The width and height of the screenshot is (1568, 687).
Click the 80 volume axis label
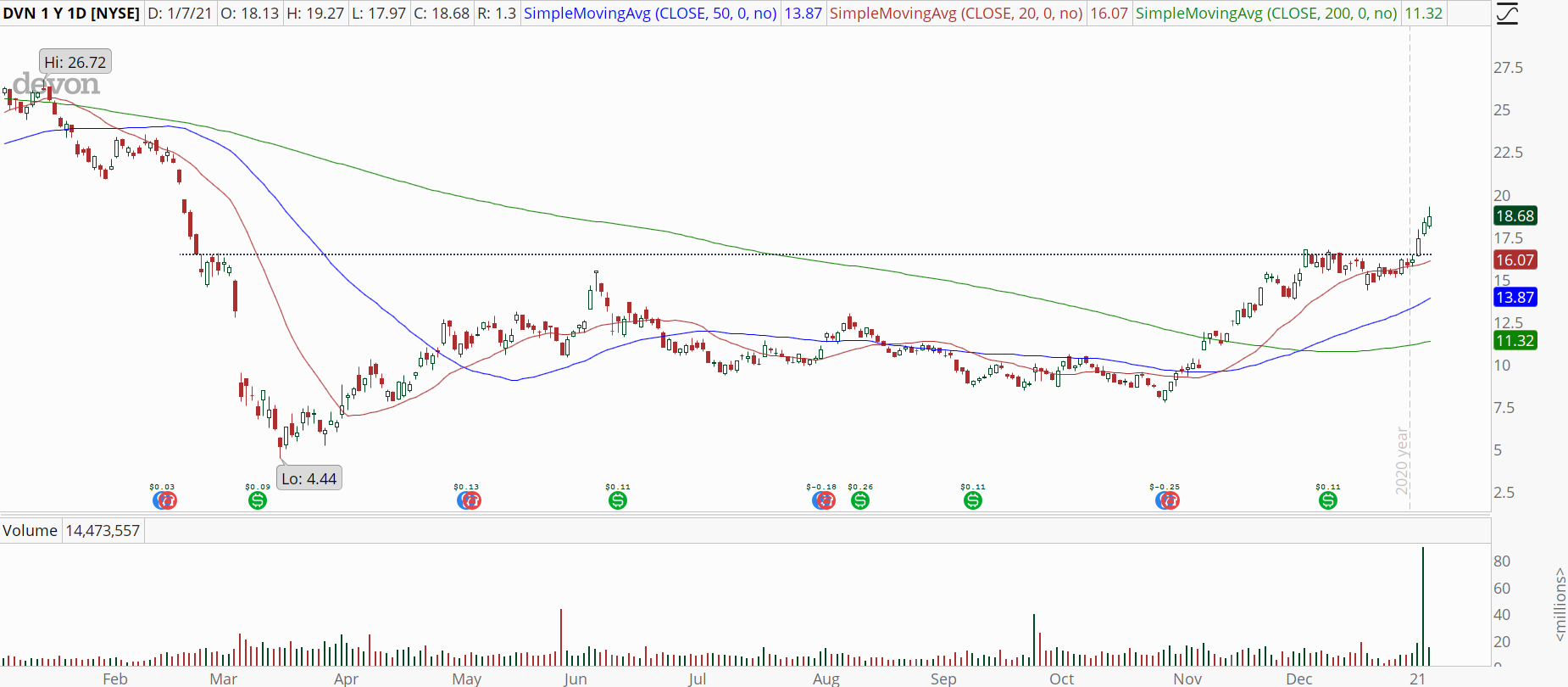pos(1502,561)
